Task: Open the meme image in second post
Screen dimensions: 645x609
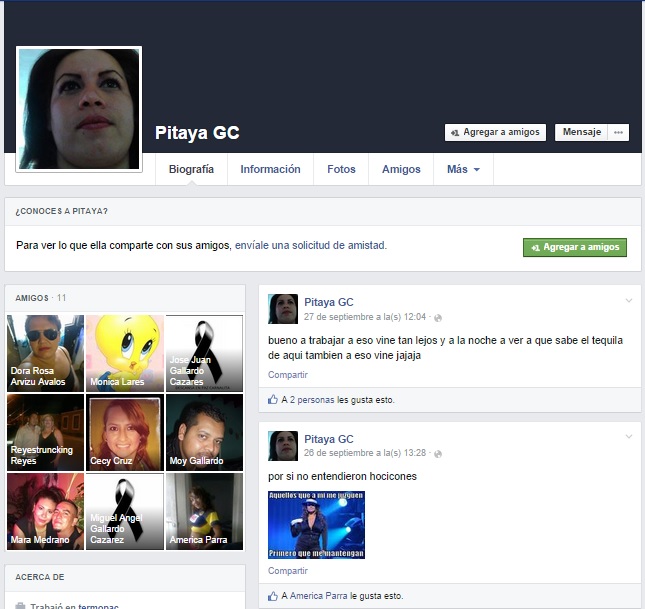Action: [316, 524]
